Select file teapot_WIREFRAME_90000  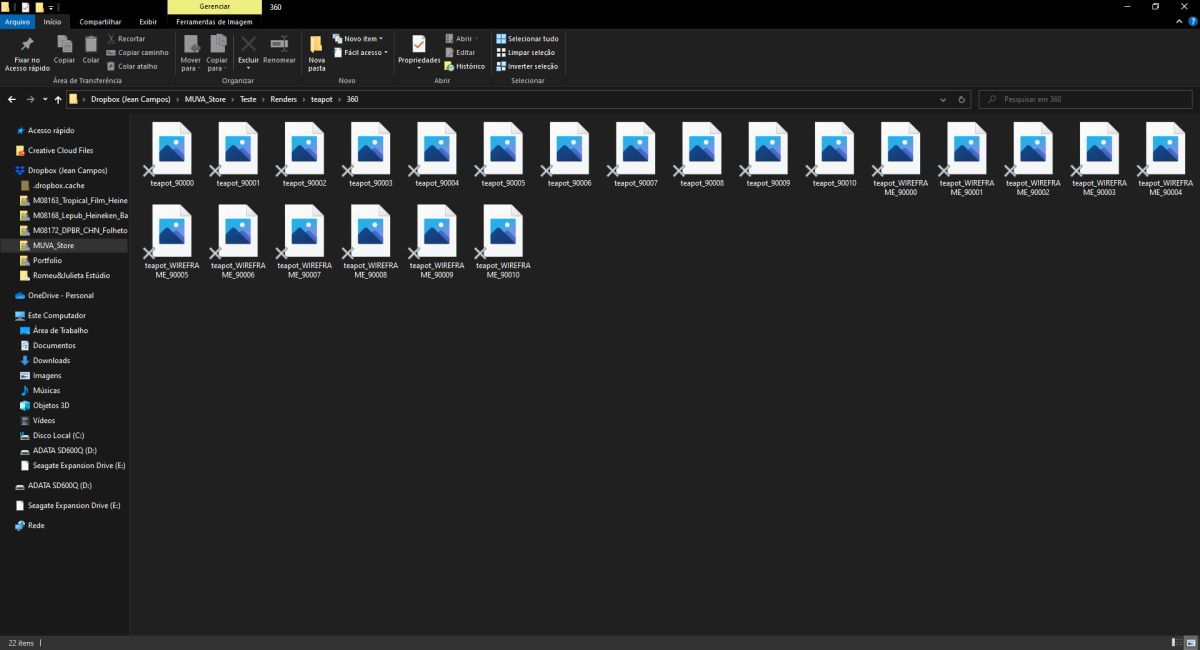(x=900, y=159)
